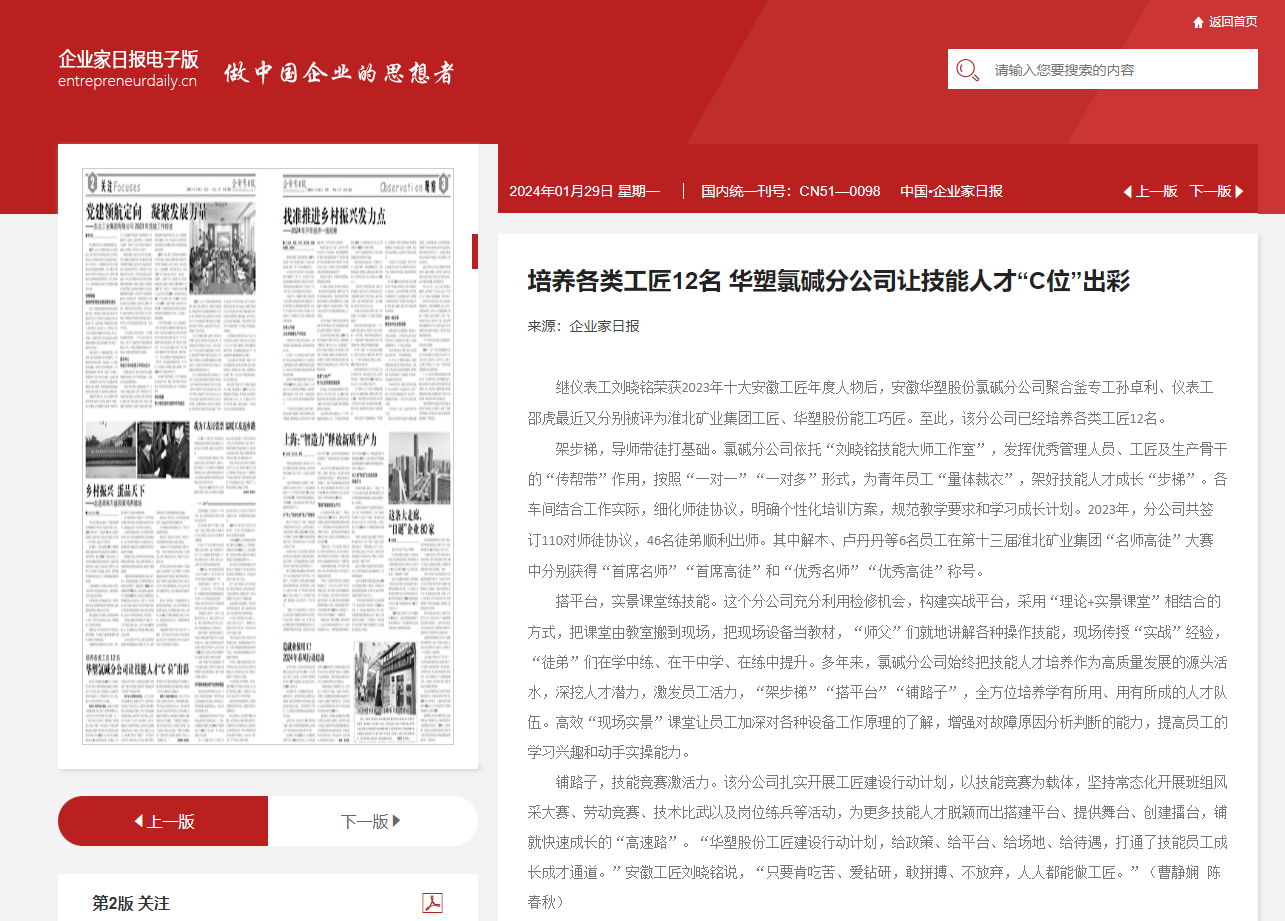
Task: Download the page 2 PDF via PDF icon
Action: 432,903
